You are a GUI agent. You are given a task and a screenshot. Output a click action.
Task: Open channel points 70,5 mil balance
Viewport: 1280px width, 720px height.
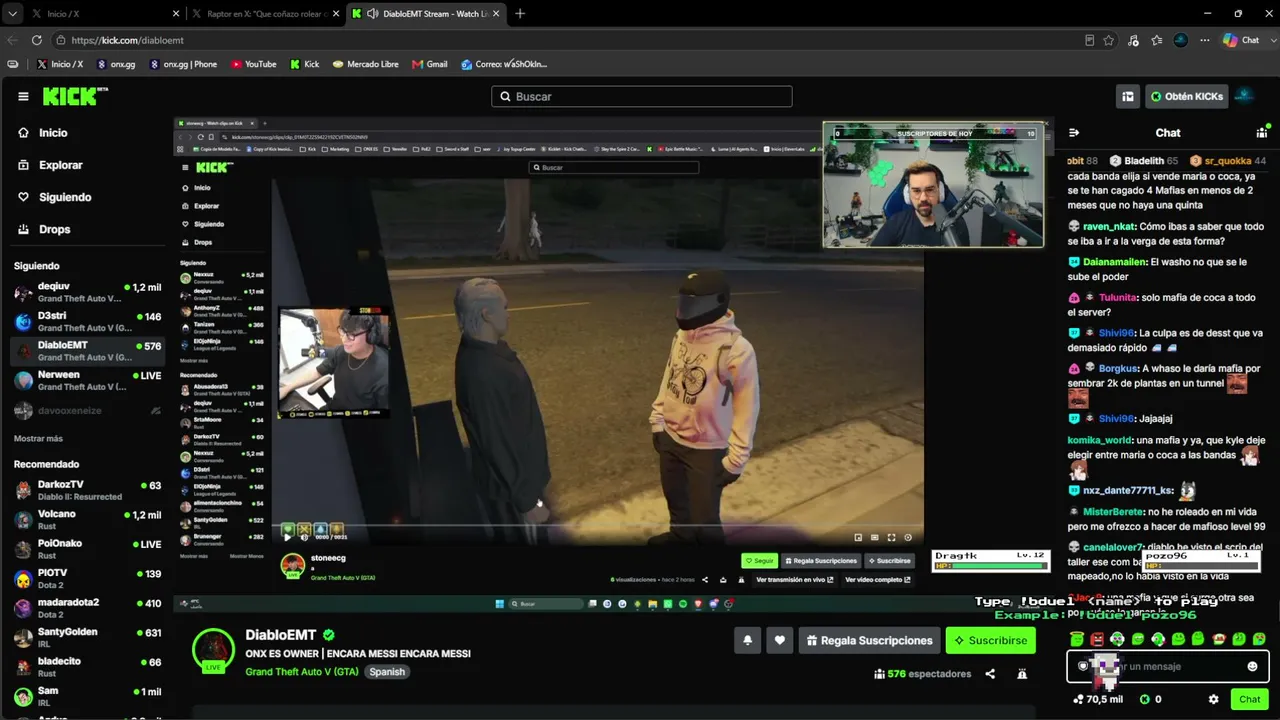pyautogui.click(x=1099, y=699)
